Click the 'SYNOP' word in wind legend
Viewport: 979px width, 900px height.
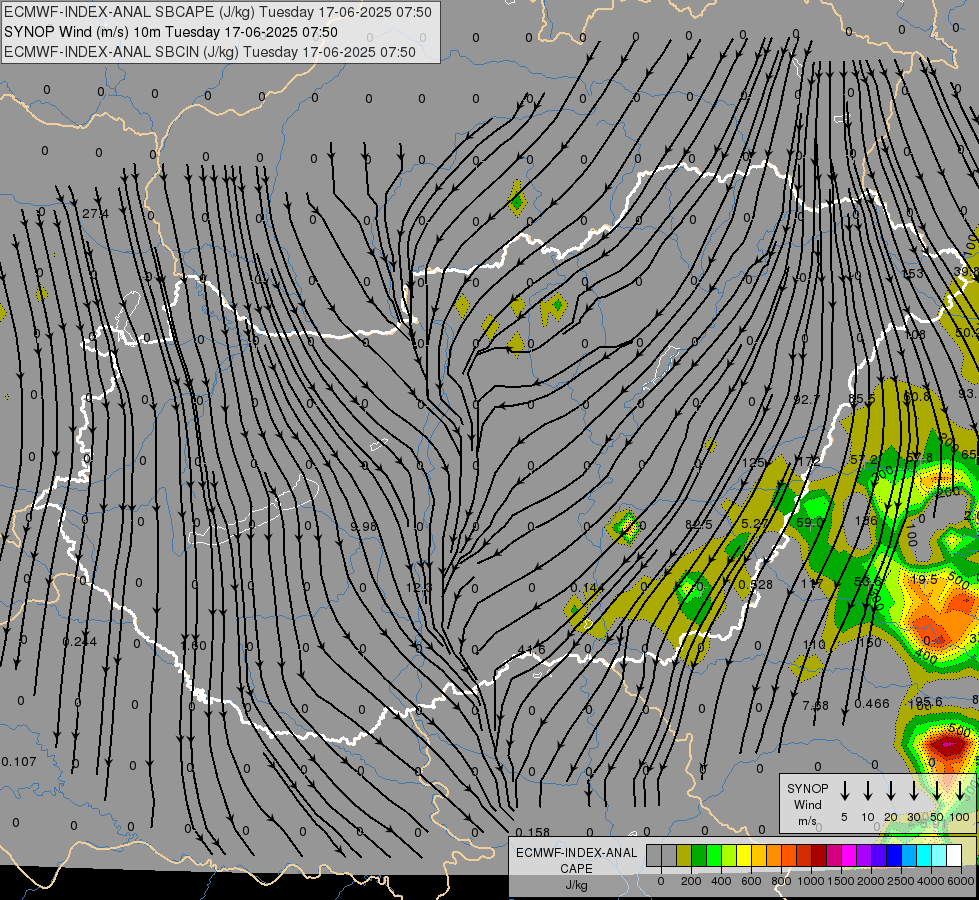[x=807, y=788]
